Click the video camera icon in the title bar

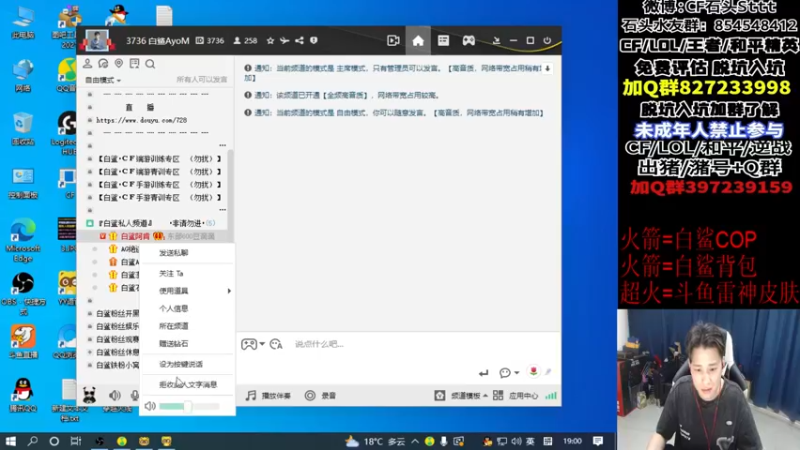pyautogui.click(x=393, y=41)
